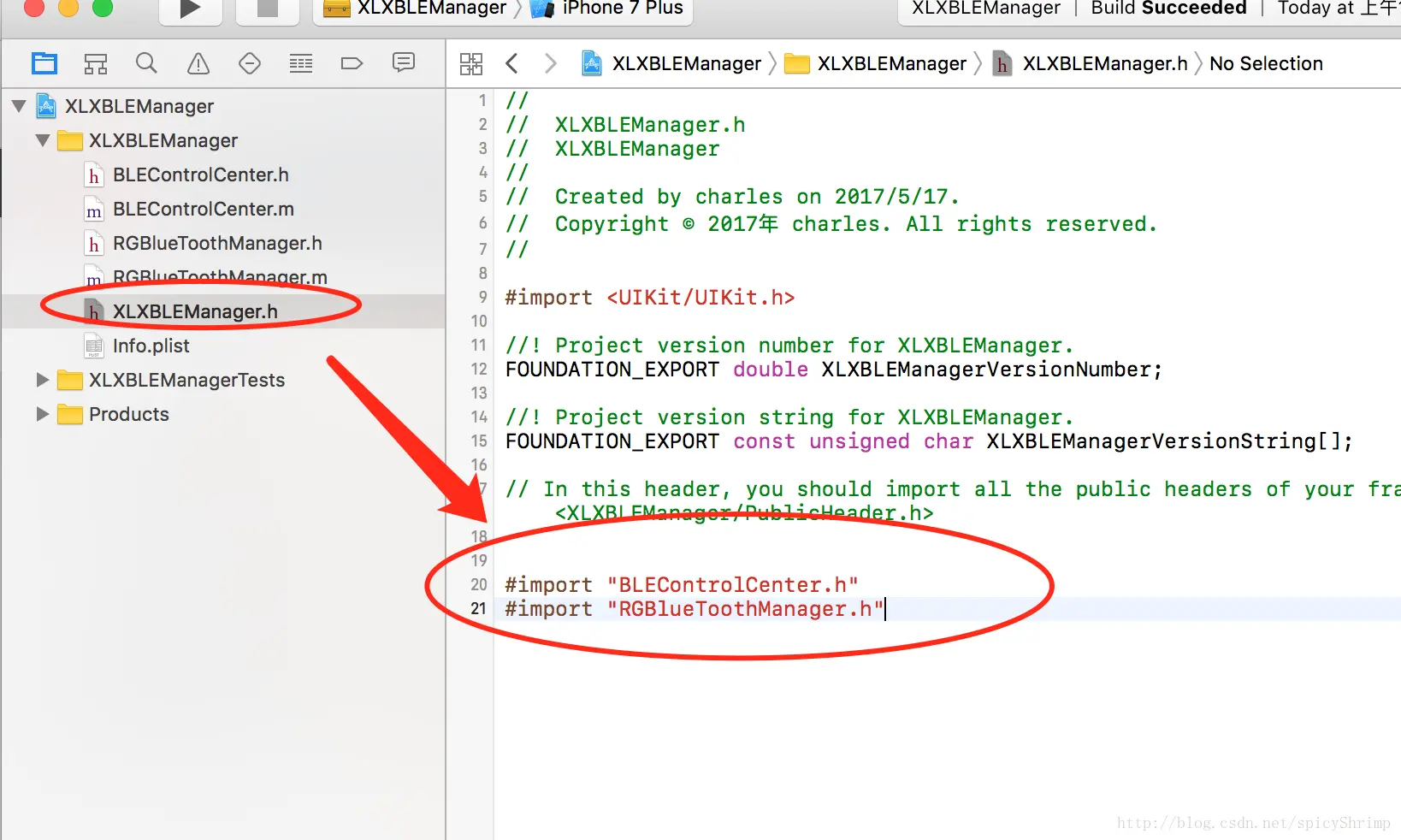The width and height of the screenshot is (1401, 840).
Task: Show the Report navigator
Action: (404, 62)
